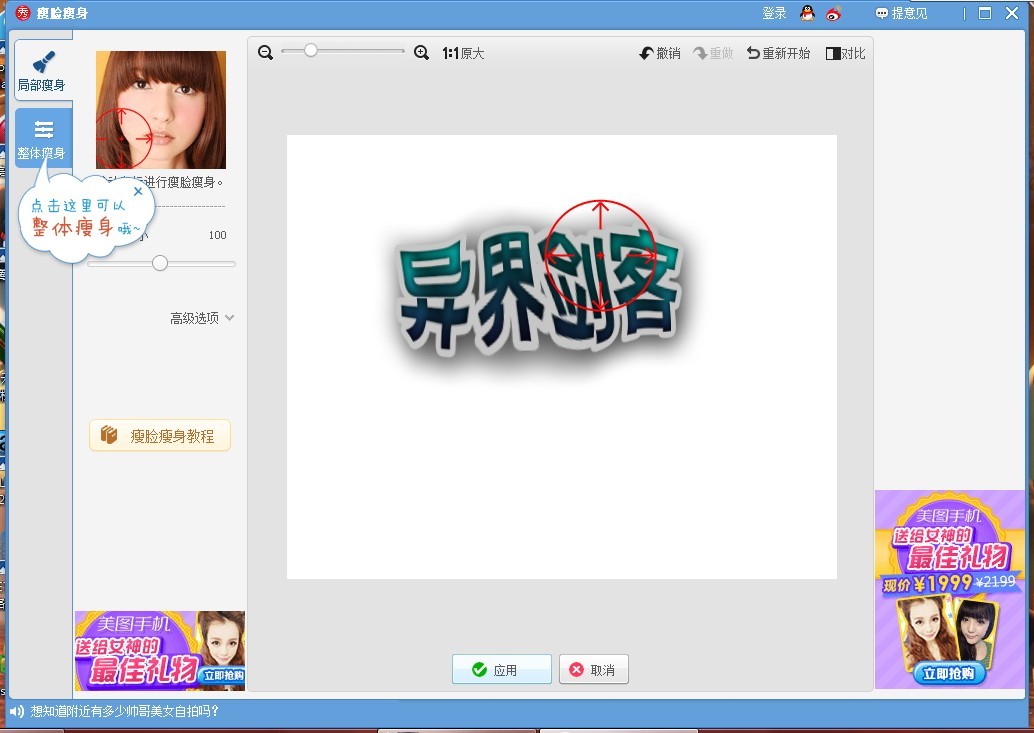Click the 秀 app logo icon
The width and height of the screenshot is (1034, 733).
(23, 13)
